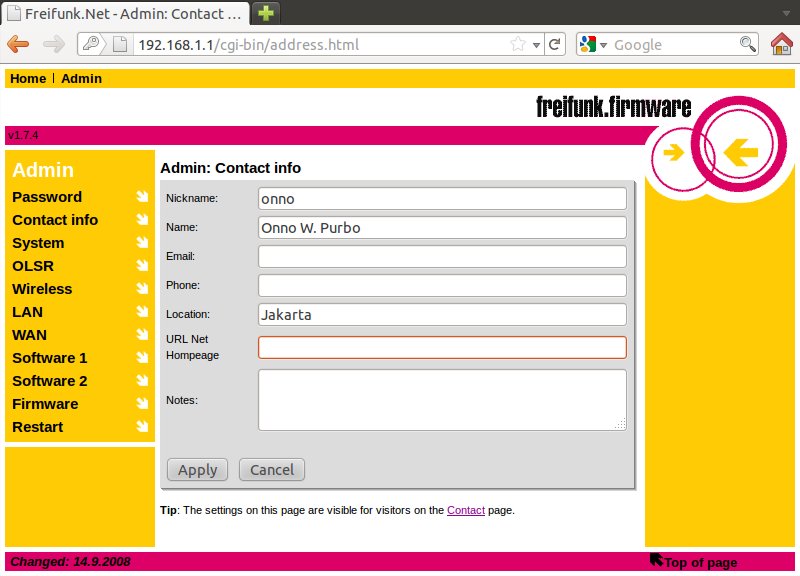Image resolution: width=800 pixels, height=576 pixels.
Task: Open a new tab with the plus icon
Action: coord(266,13)
